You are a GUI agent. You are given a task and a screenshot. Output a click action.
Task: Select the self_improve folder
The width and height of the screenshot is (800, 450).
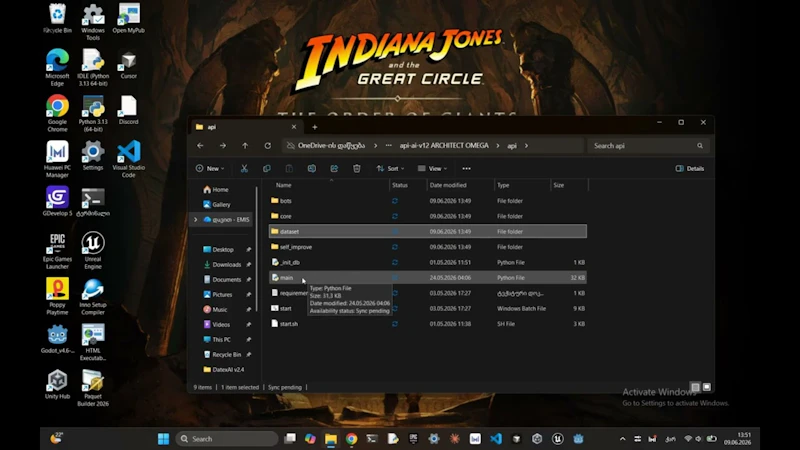(x=428, y=247)
